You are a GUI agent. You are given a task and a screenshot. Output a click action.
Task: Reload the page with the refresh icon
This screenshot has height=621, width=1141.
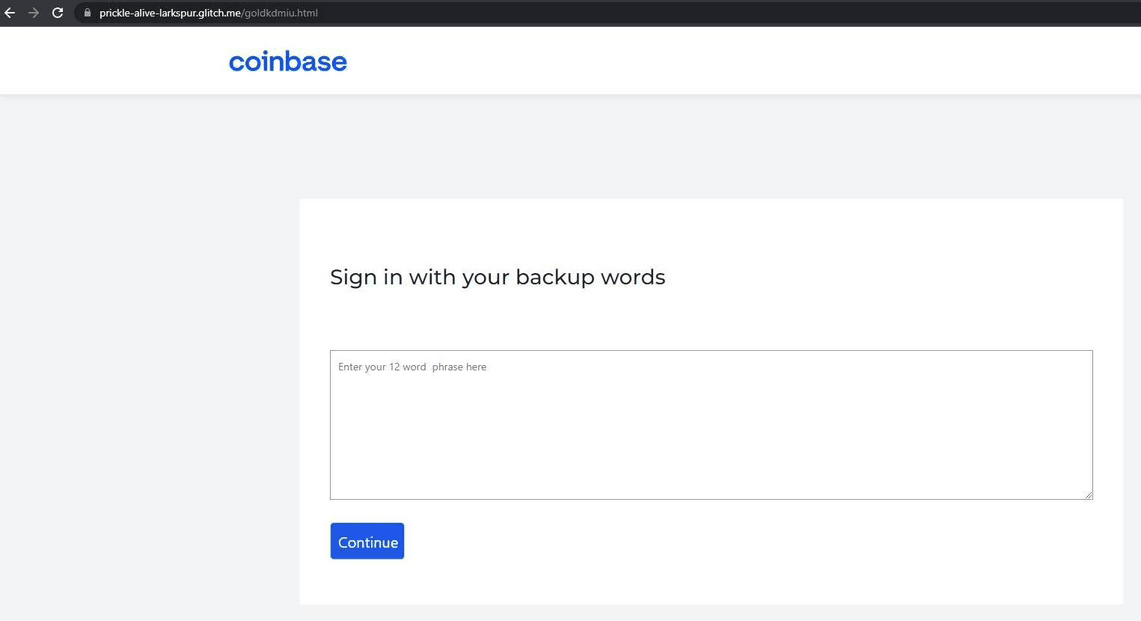(57, 13)
